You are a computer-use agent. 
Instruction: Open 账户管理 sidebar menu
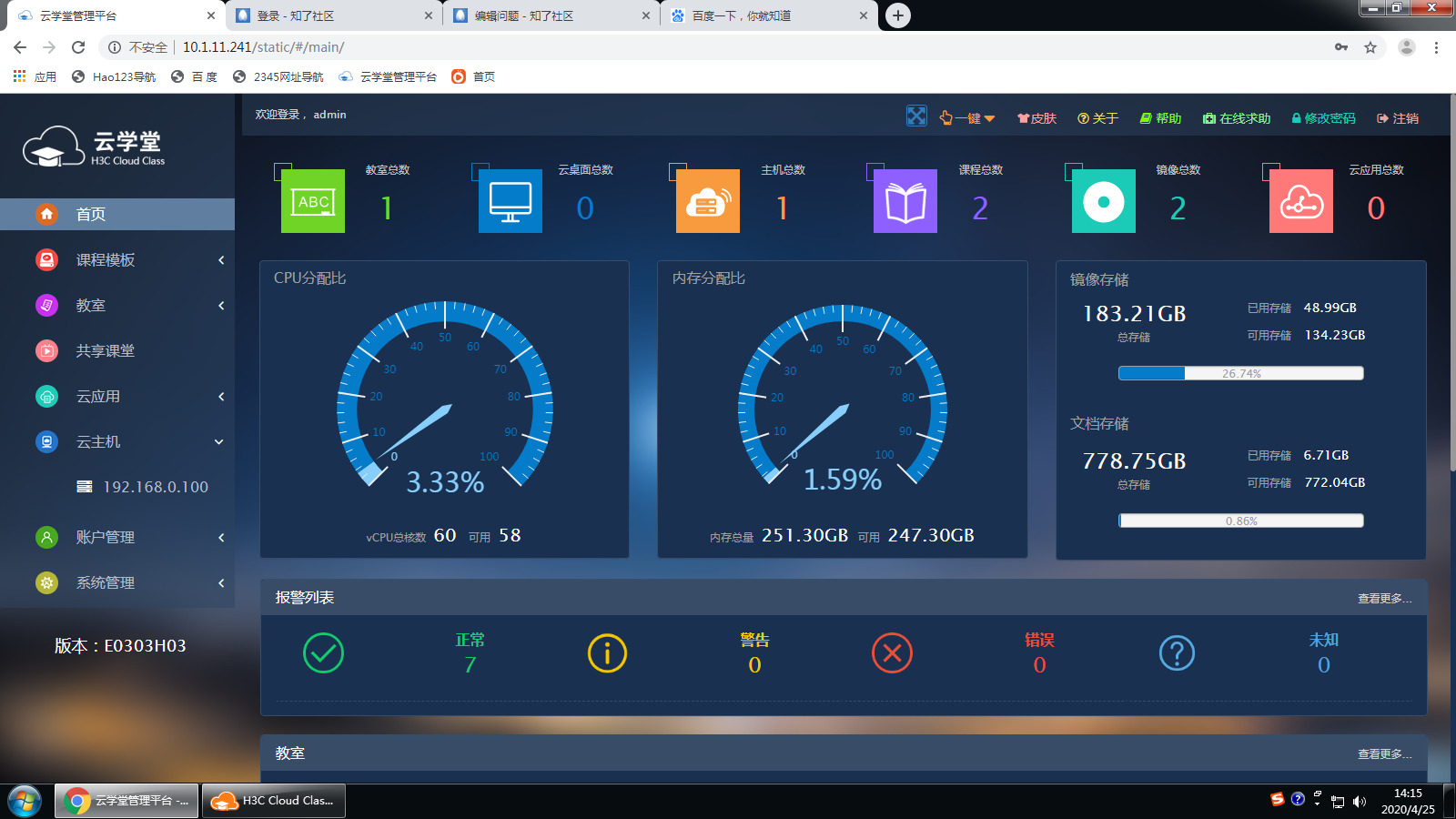pyautogui.click(x=117, y=537)
